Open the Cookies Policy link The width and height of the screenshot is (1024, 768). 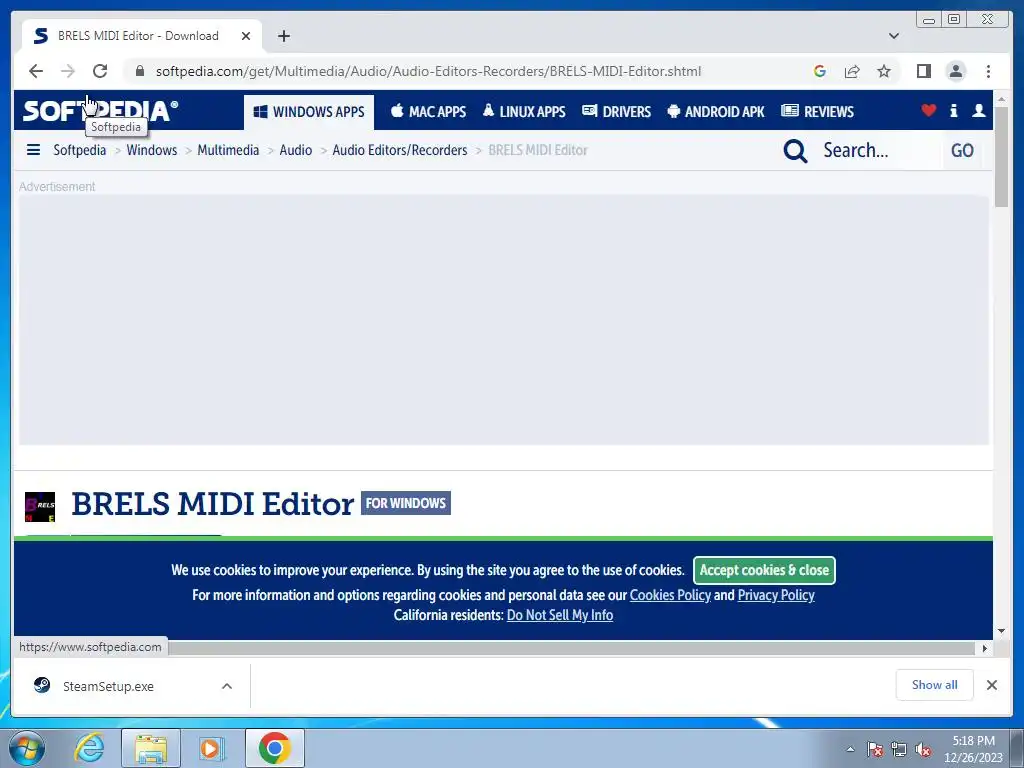670,595
